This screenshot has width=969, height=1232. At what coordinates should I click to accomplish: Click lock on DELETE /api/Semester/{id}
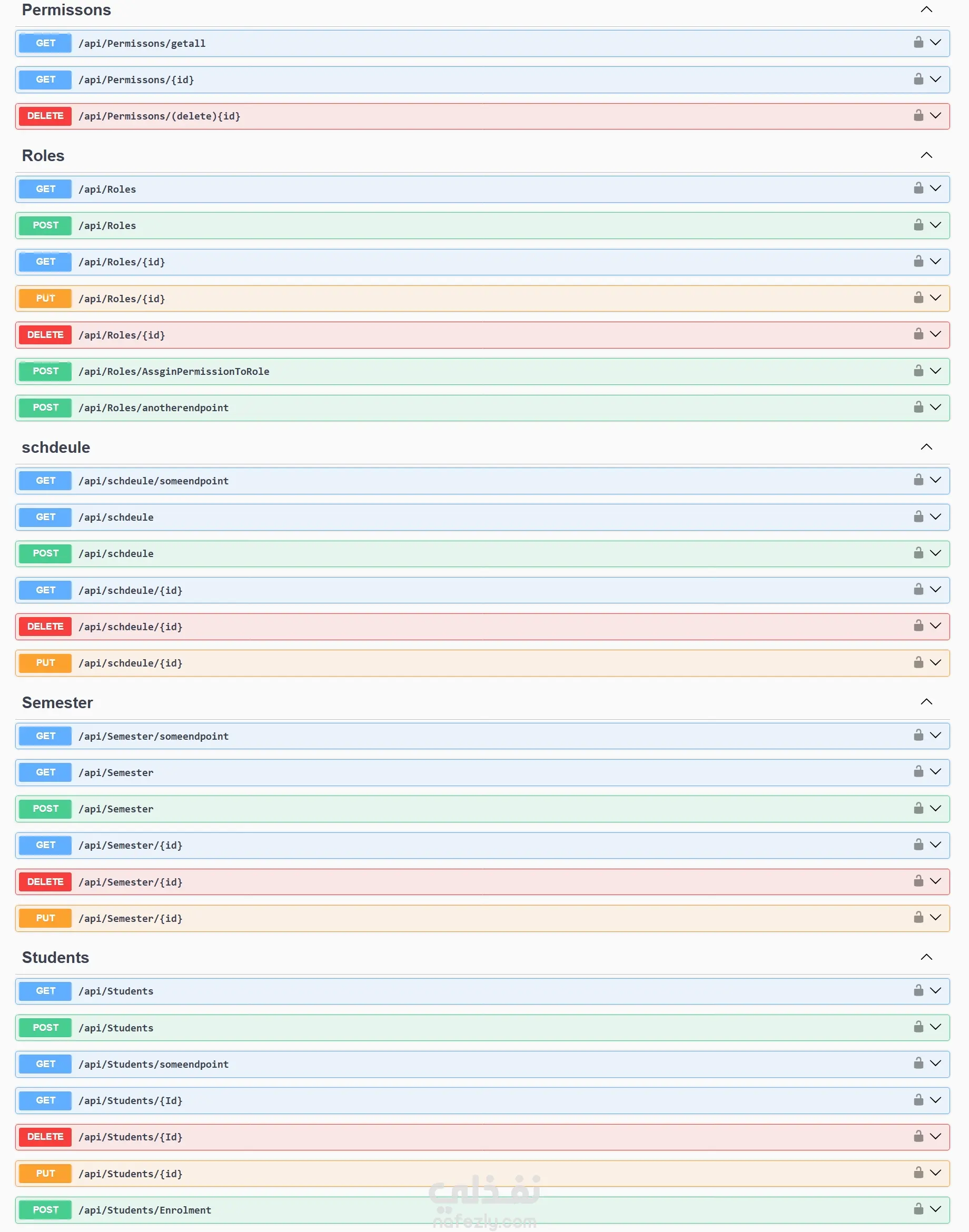[918, 880]
